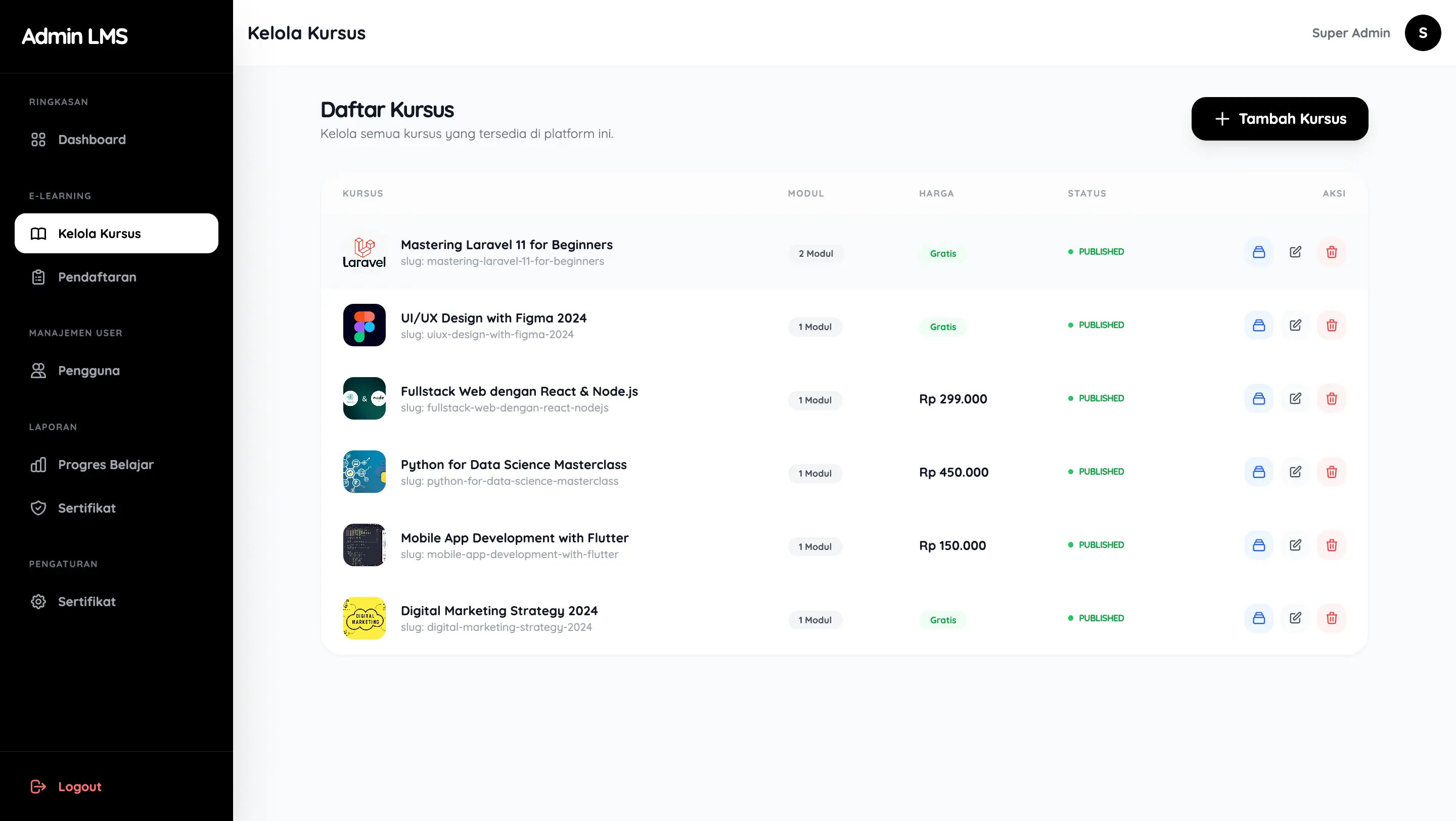Delete the Mobile App Development with Flutter course

point(1331,545)
